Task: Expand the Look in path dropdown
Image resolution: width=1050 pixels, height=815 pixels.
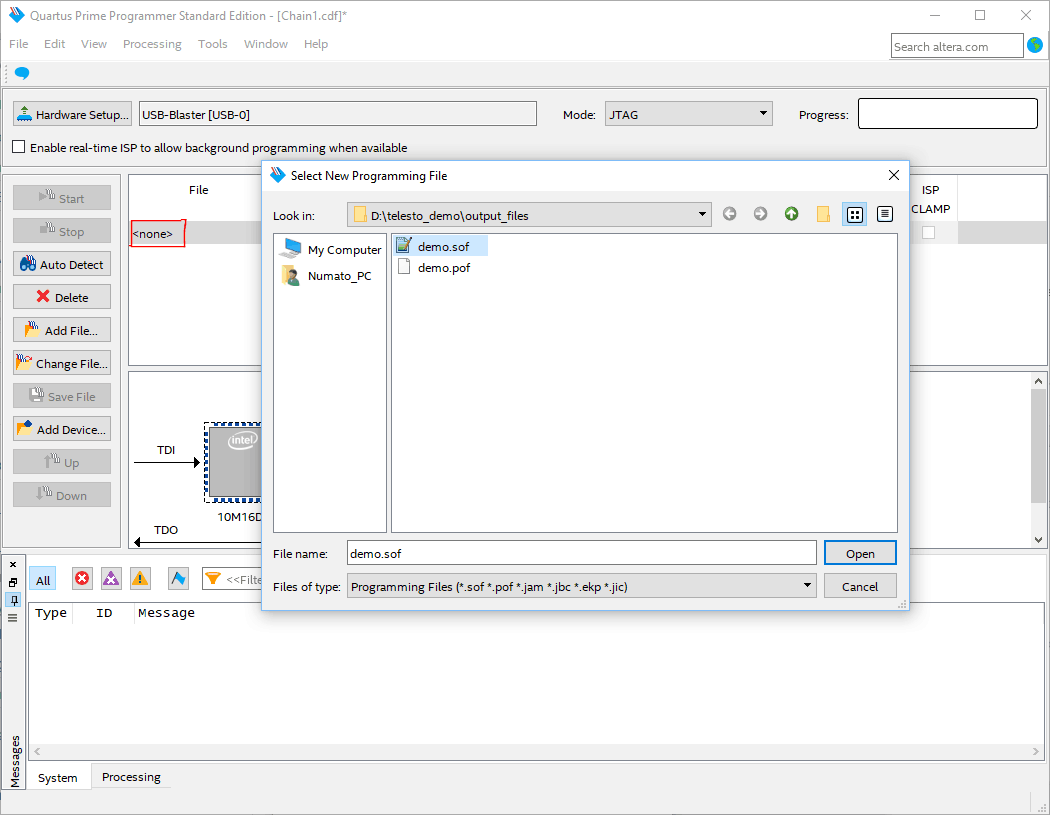Action: 703,215
